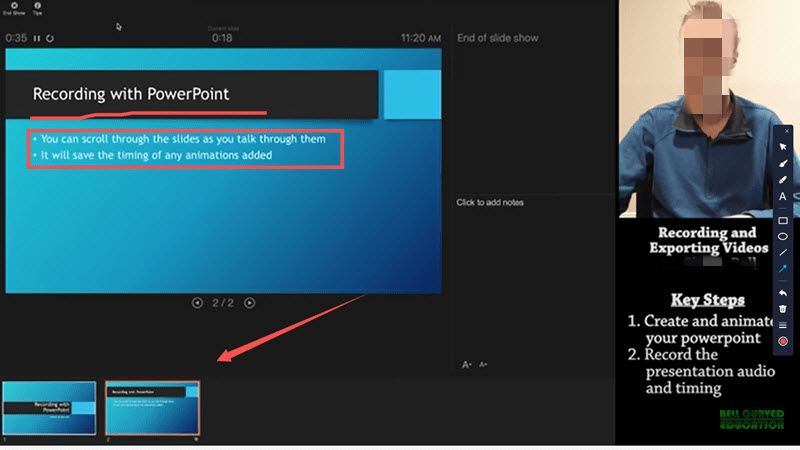Reset the slide timer
Viewport: 800px width, 450px height.
(x=49, y=38)
